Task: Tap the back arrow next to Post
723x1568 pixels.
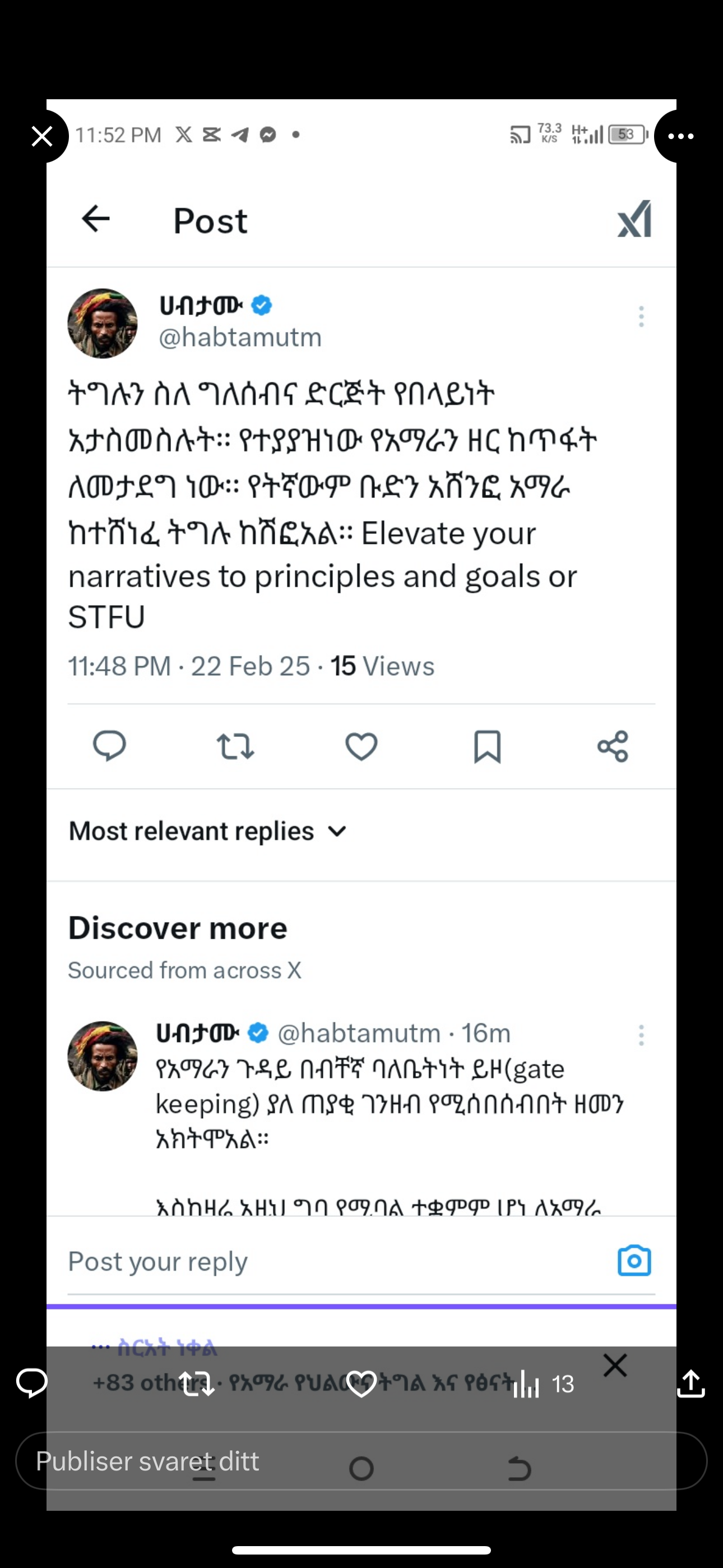Action: pos(95,219)
